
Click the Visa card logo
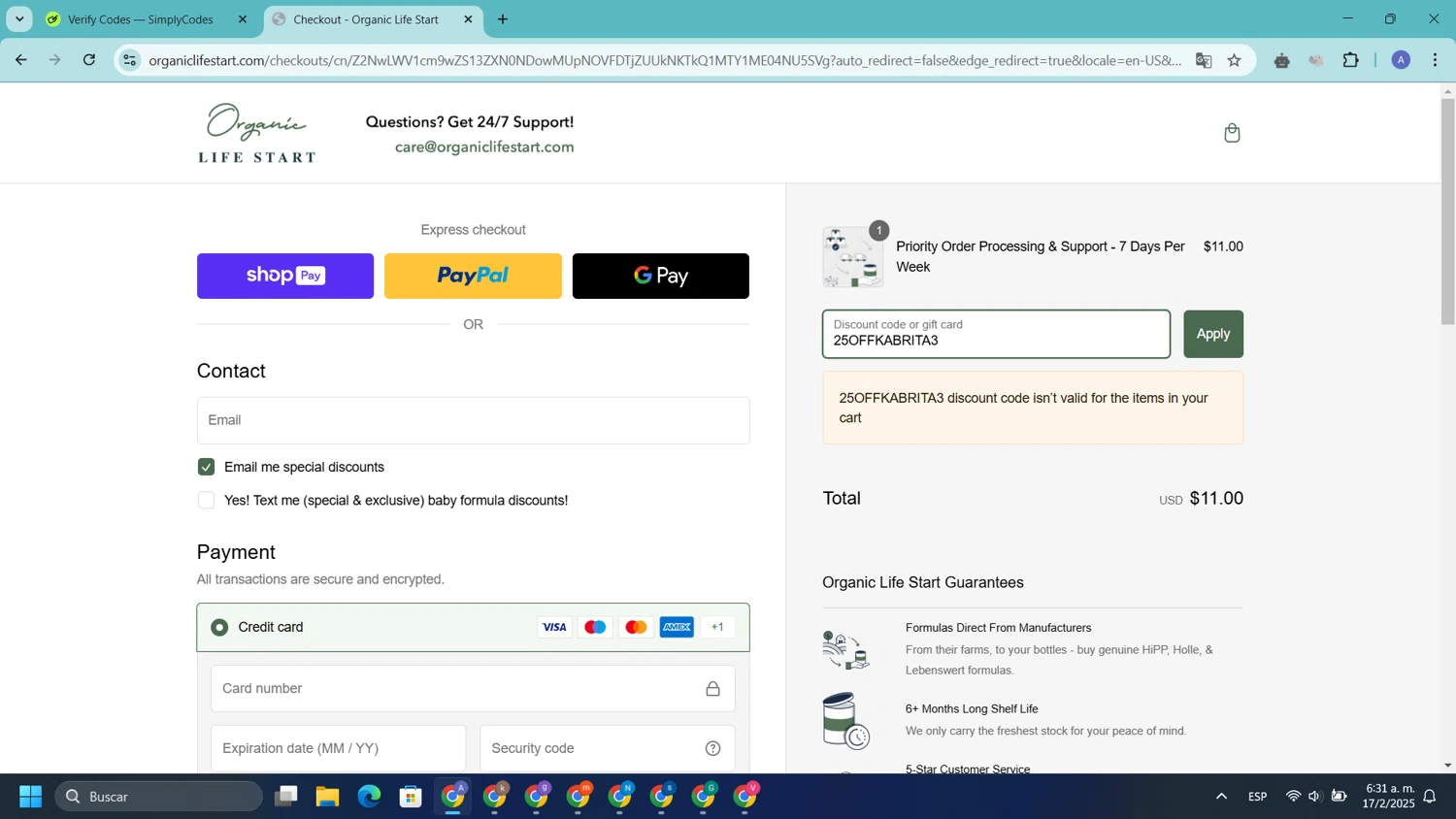click(x=554, y=627)
